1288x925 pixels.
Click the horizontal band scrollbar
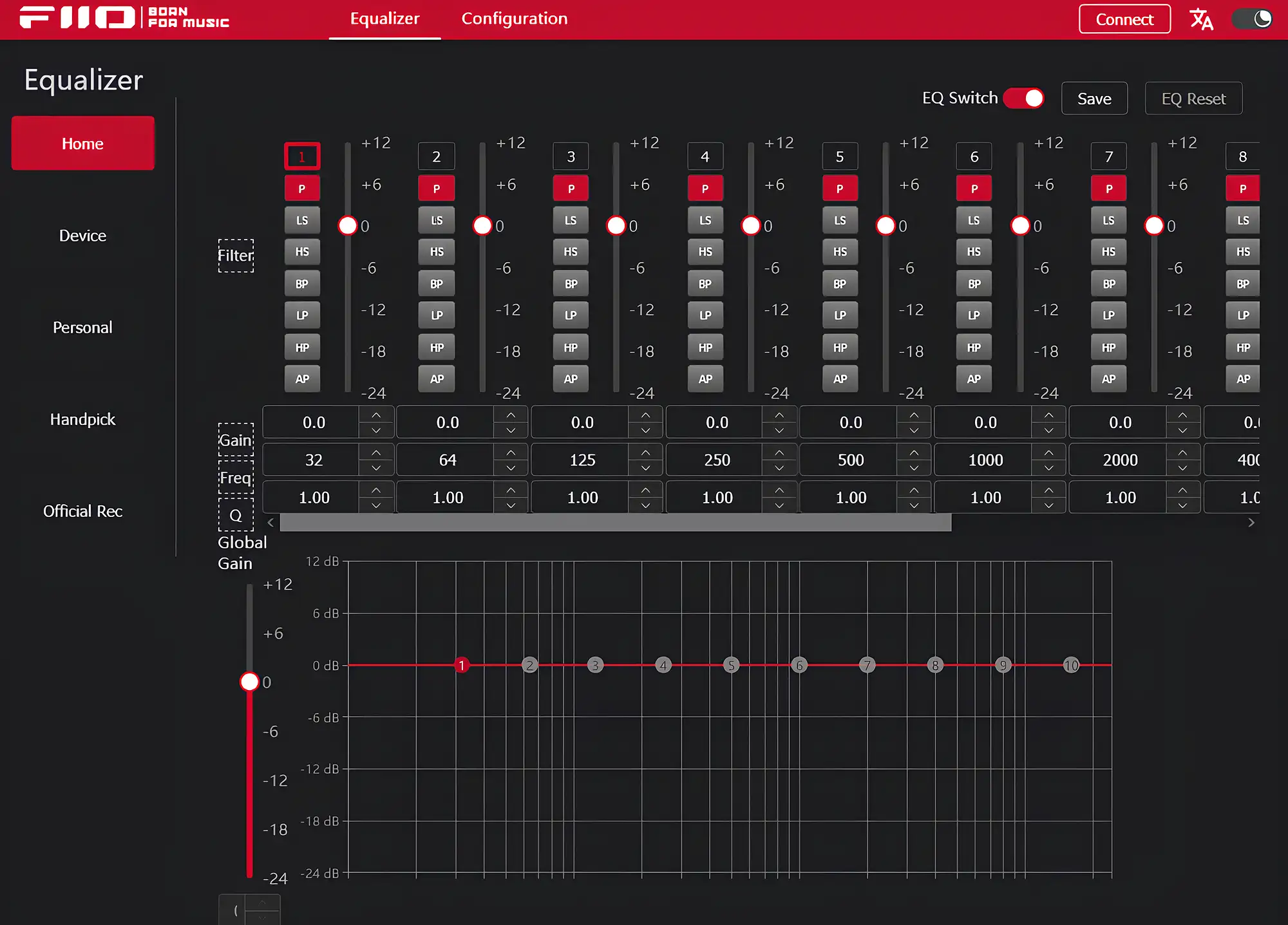(x=615, y=523)
